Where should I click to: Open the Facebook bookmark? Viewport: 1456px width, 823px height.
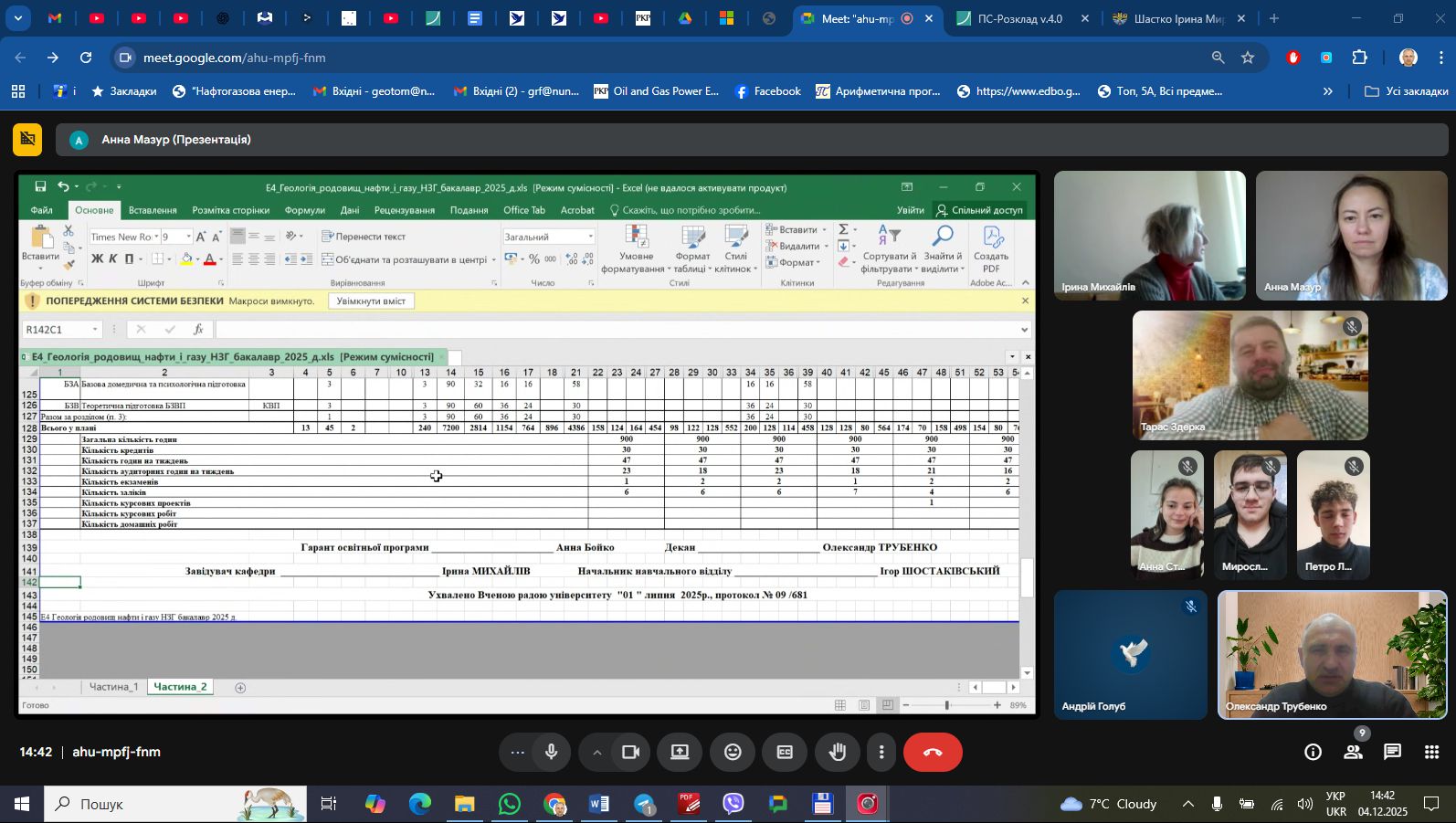click(767, 91)
